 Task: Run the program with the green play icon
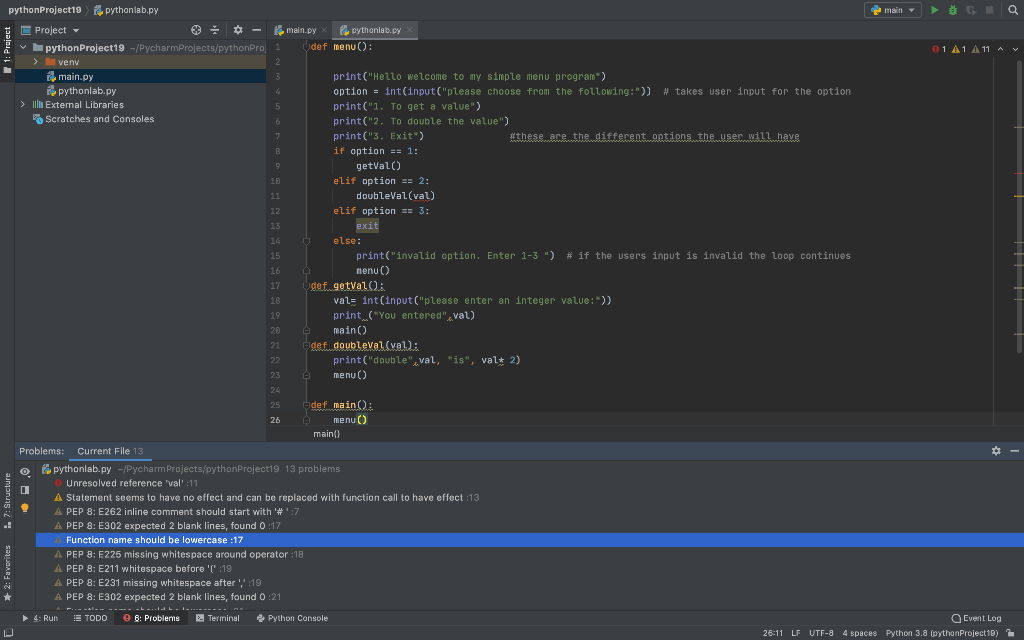(935, 10)
